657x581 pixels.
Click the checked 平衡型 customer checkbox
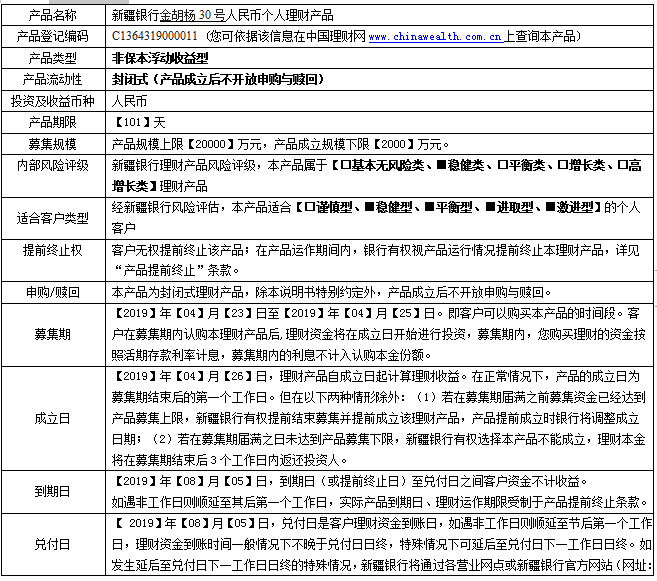pyautogui.click(x=429, y=207)
